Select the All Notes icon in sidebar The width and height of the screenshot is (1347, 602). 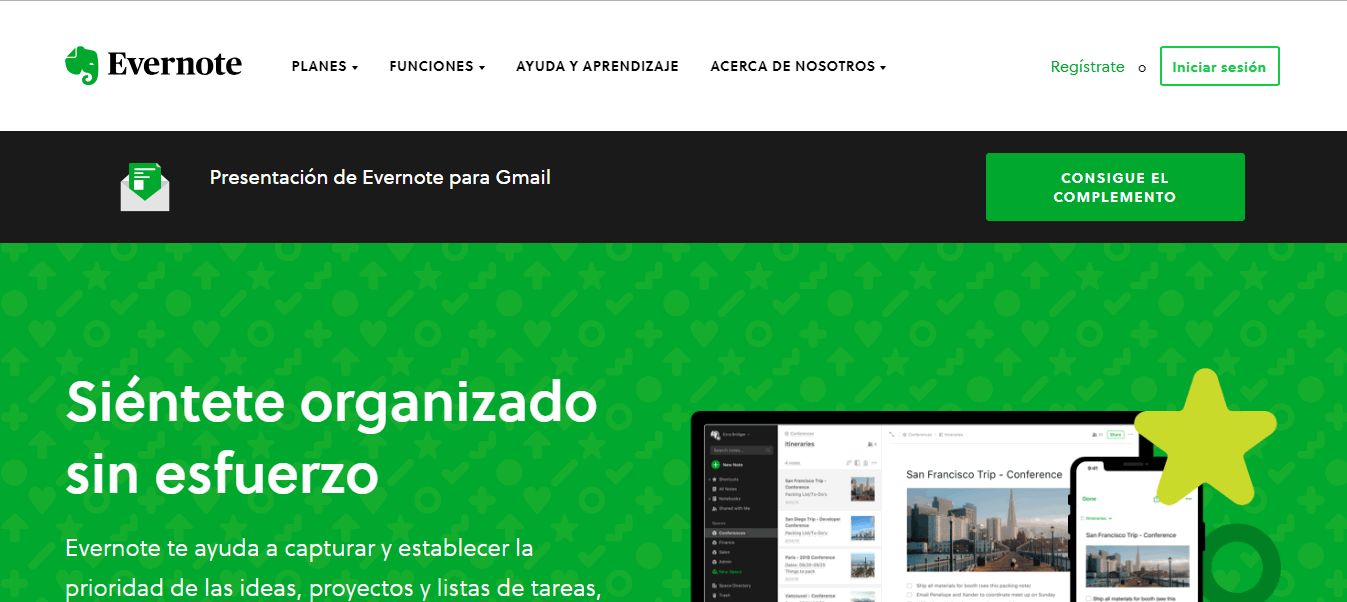point(716,489)
